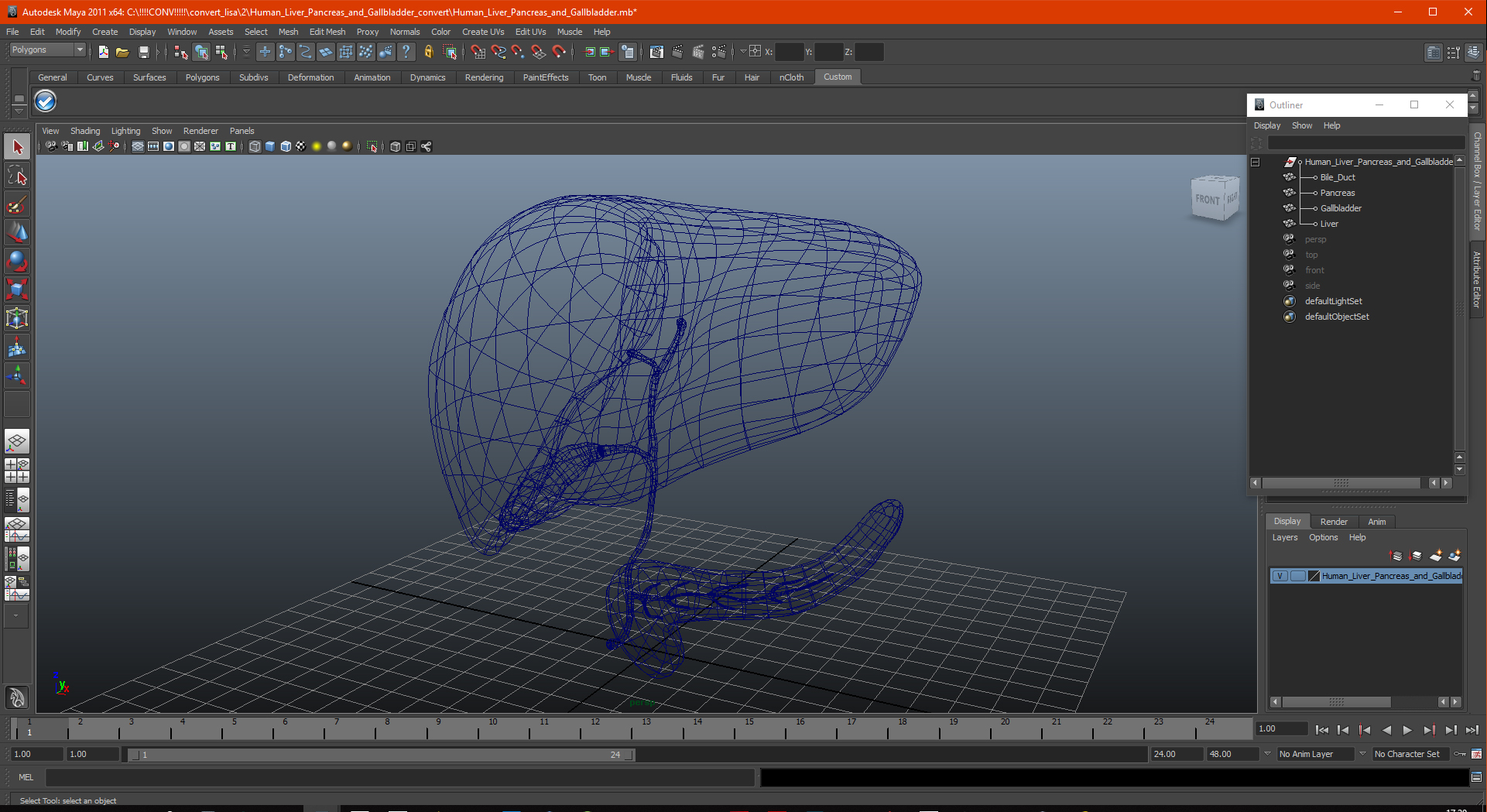Click the lock selection padlock icon
Viewport: 1487px width, 812px height.
click(428, 52)
